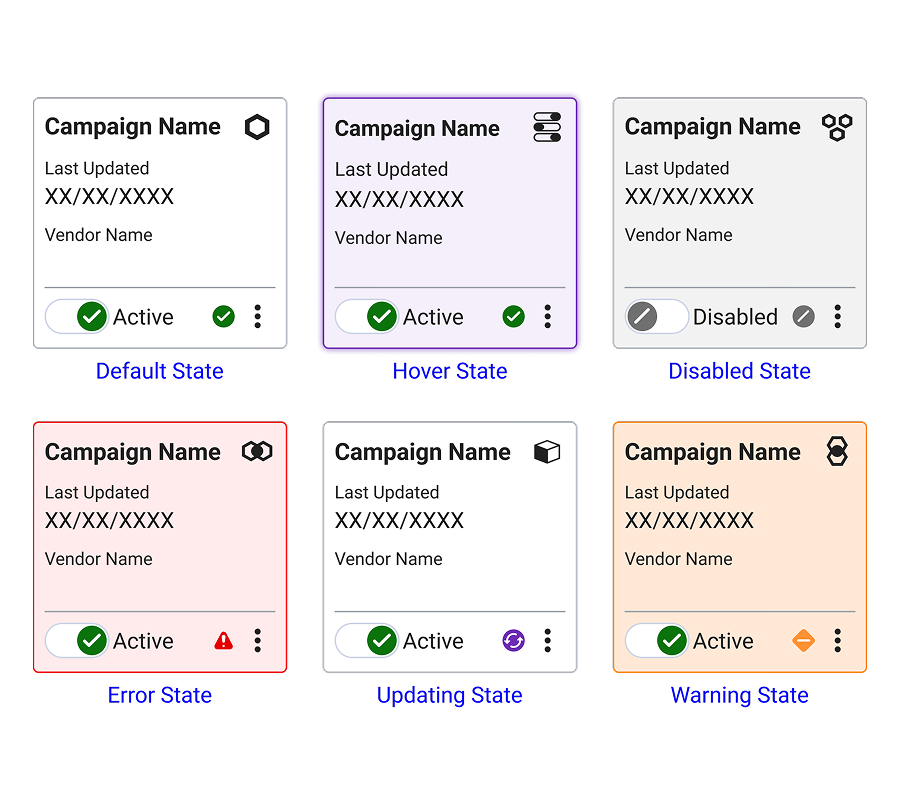Click the hexagon cluster icon on Disabled State card
Screen dimensions: 900x800
point(837,126)
